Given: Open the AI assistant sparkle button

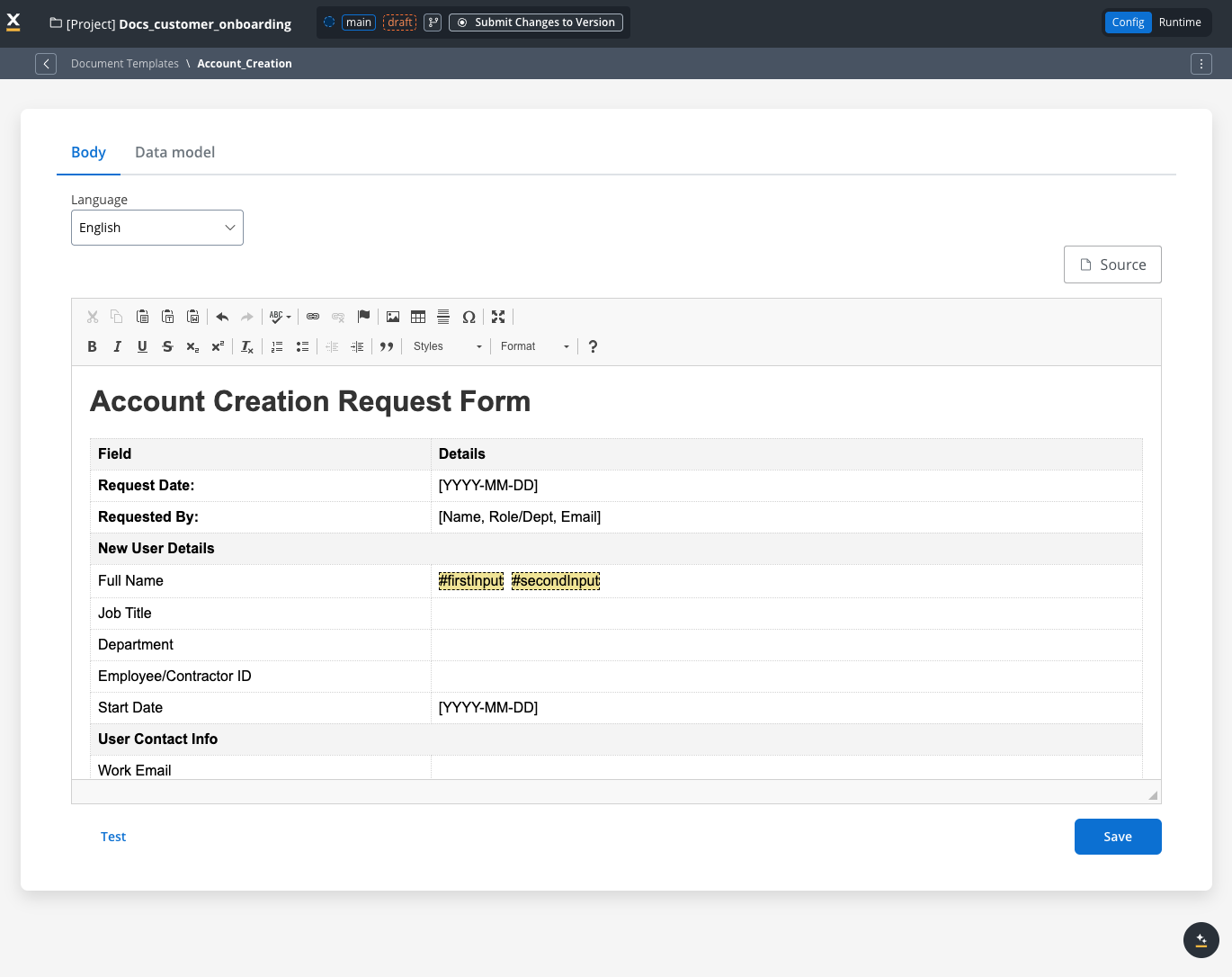Looking at the screenshot, I should [1201, 940].
